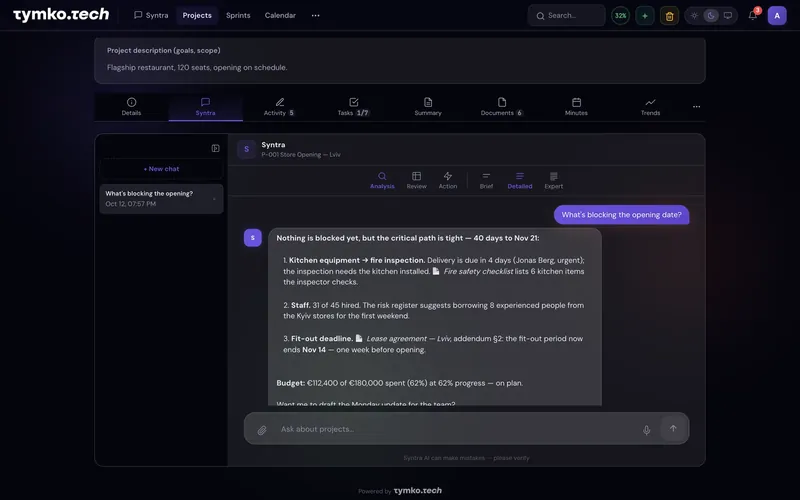Switch to the Details tab
The height and width of the screenshot is (500, 800).
coord(131,107)
